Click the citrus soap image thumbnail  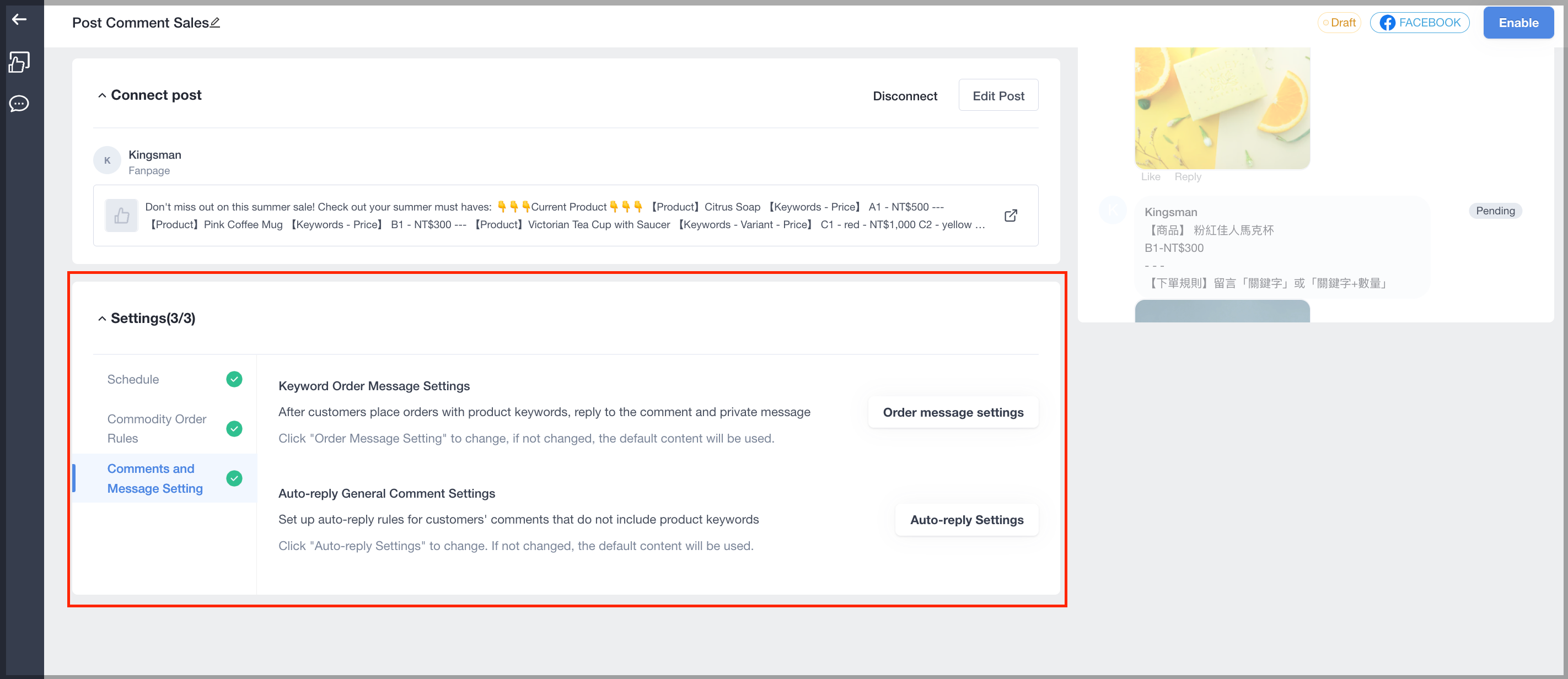click(1222, 107)
